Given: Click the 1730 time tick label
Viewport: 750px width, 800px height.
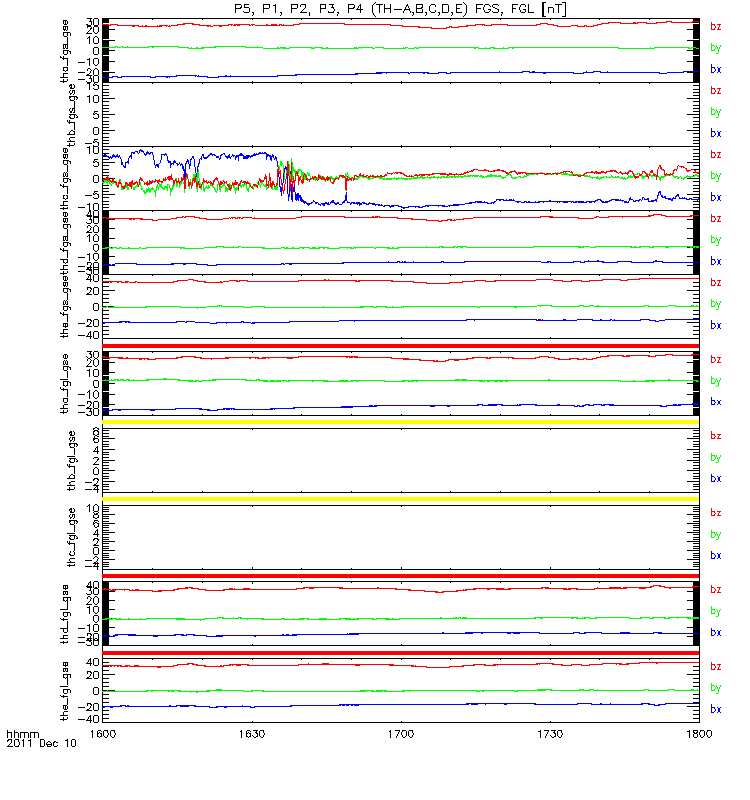Looking at the screenshot, I should tap(550, 734).
